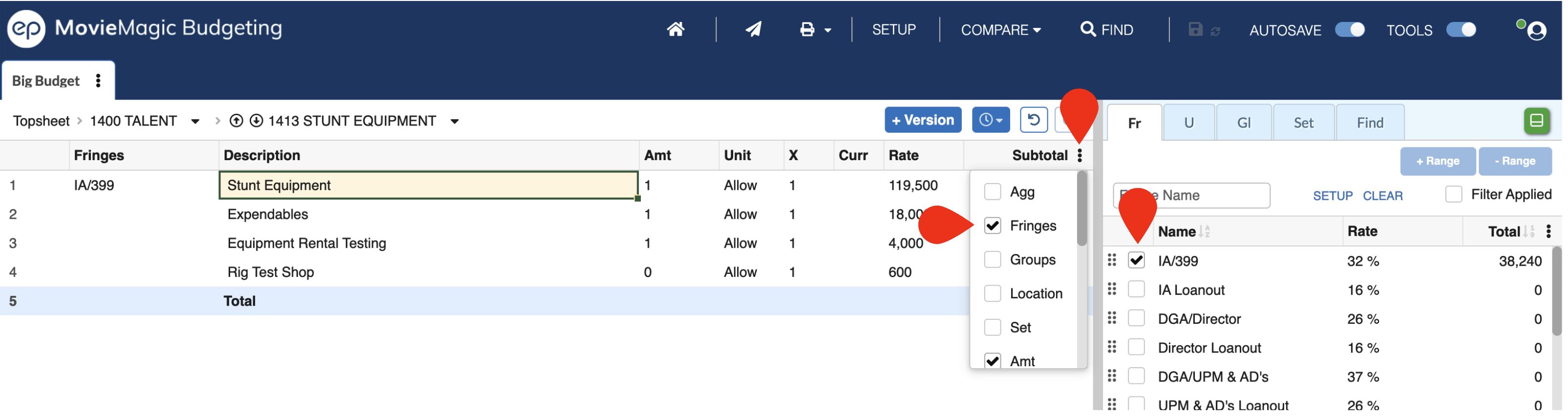Click the drag handle for DGA/UPM & AD's
1568x418 pixels.
tap(1112, 376)
